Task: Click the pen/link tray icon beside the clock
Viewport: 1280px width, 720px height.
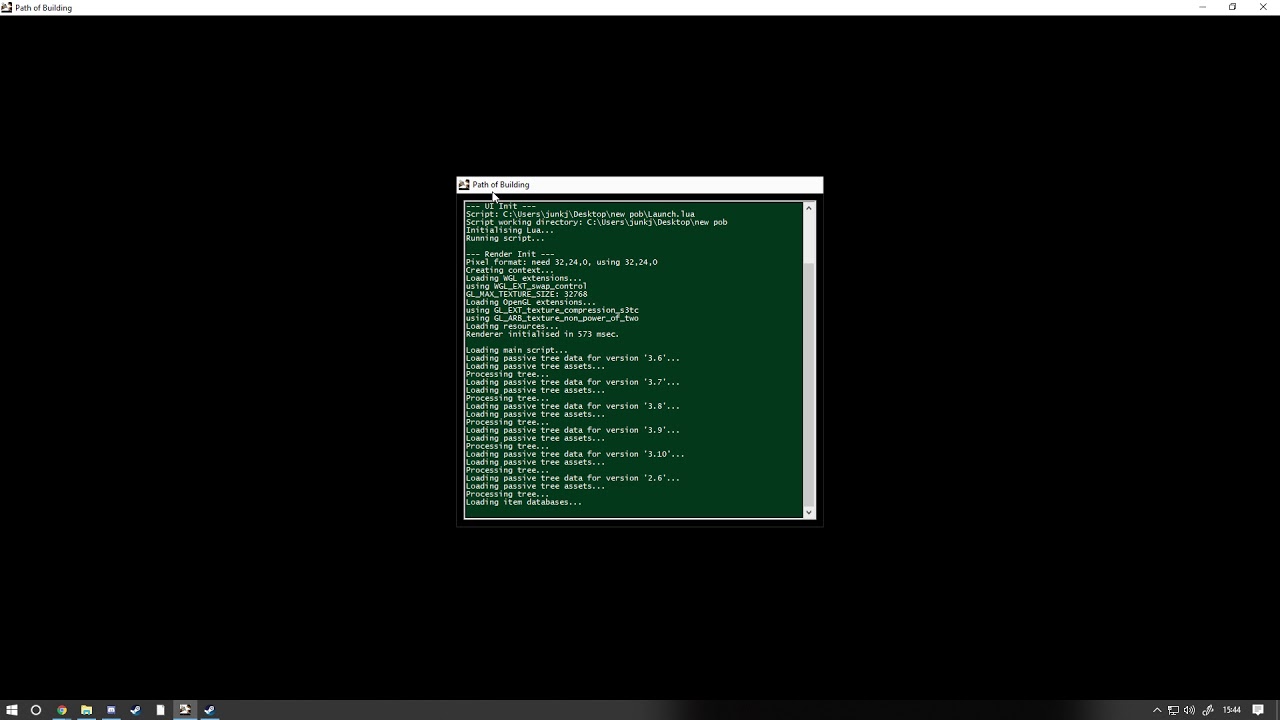Action: tap(1208, 710)
